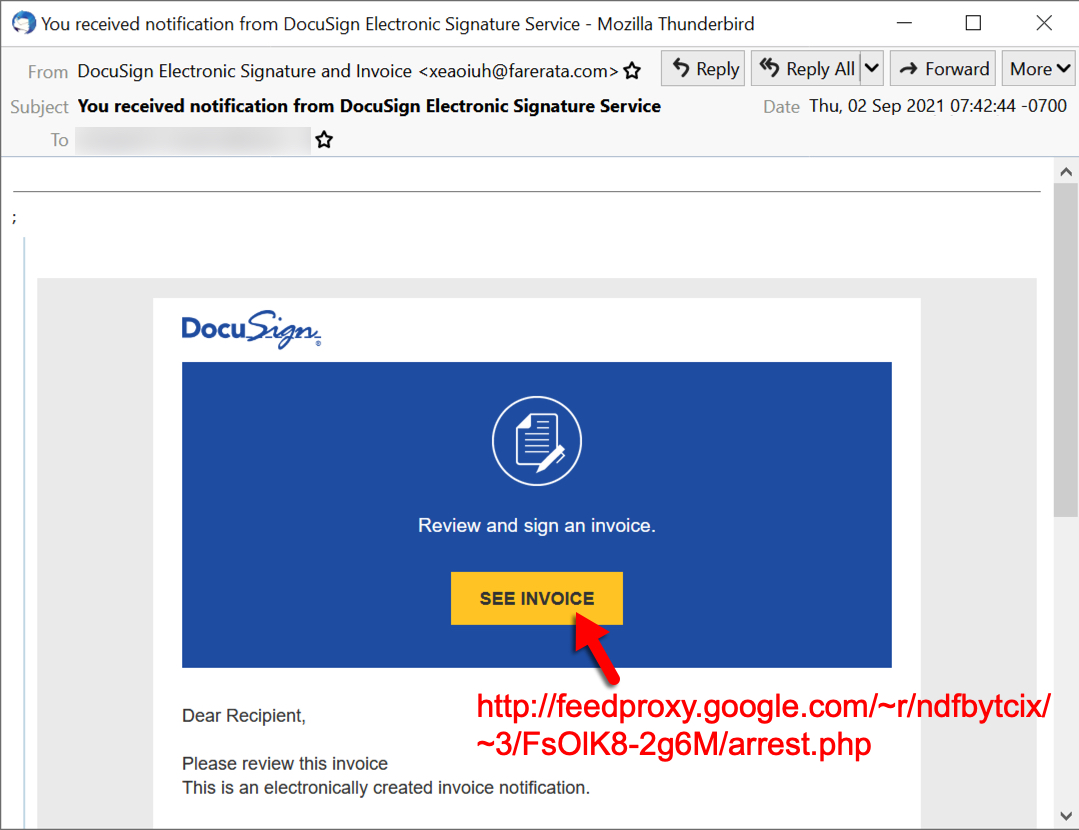Star the recipient contact in To field
Screen dimensions: 1079x830
tap(324, 140)
